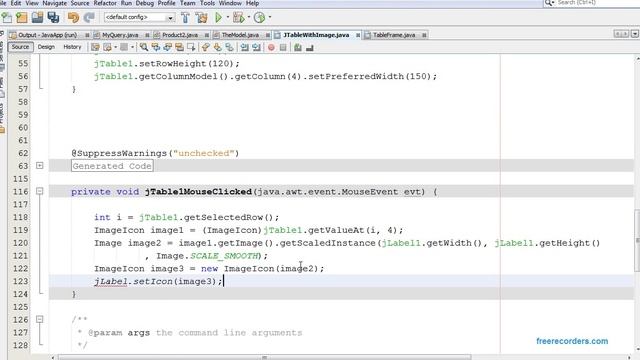Open the Source menu
Screen dimensions: 640x360
[80, 3]
